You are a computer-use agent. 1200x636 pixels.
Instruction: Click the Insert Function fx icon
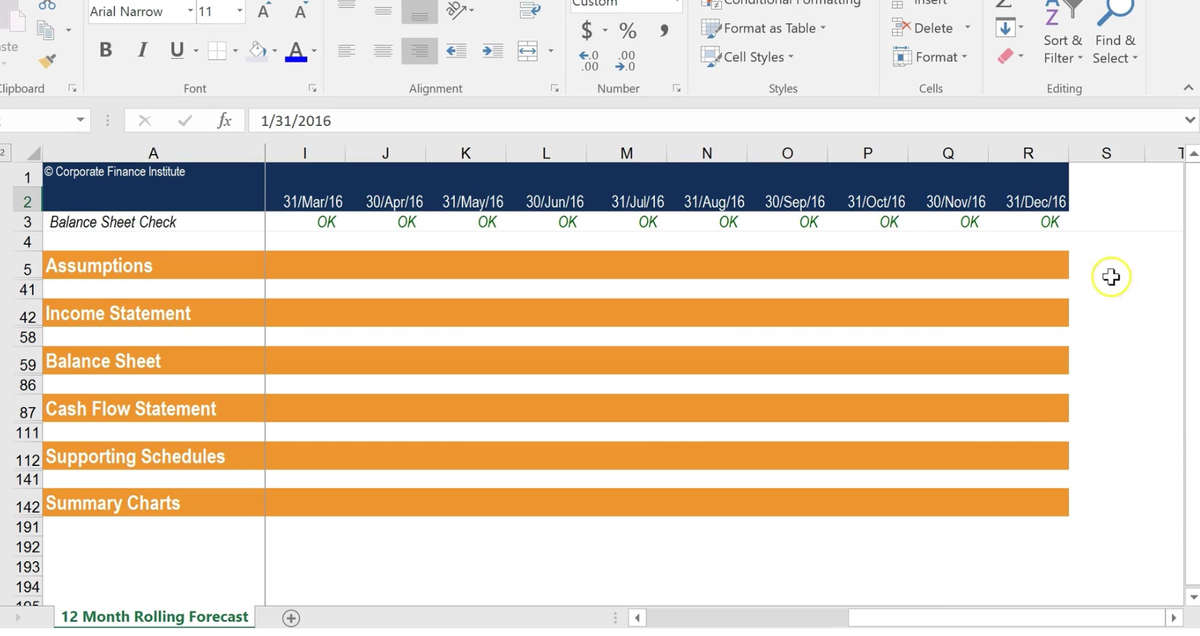[x=224, y=120]
